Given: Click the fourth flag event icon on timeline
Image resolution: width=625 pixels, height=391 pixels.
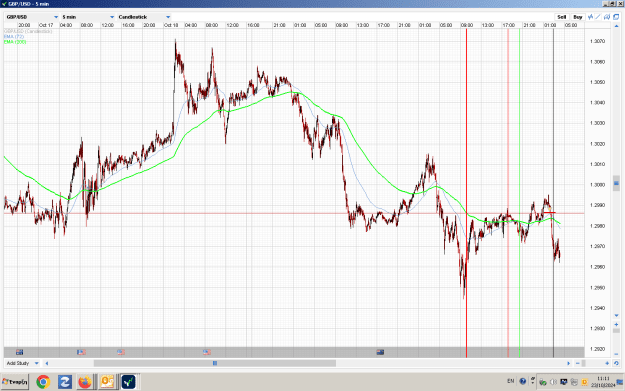Looking at the screenshot, I should point(206,352).
